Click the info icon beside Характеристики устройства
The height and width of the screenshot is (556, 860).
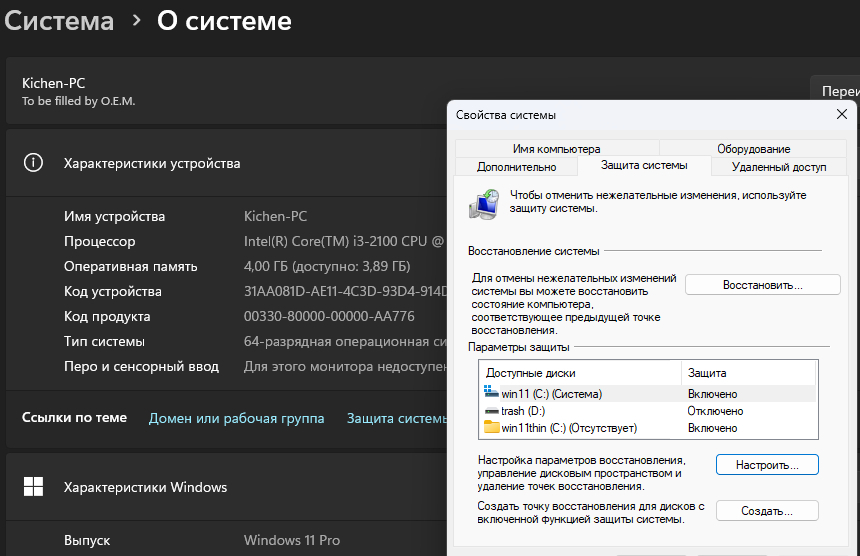[33, 163]
